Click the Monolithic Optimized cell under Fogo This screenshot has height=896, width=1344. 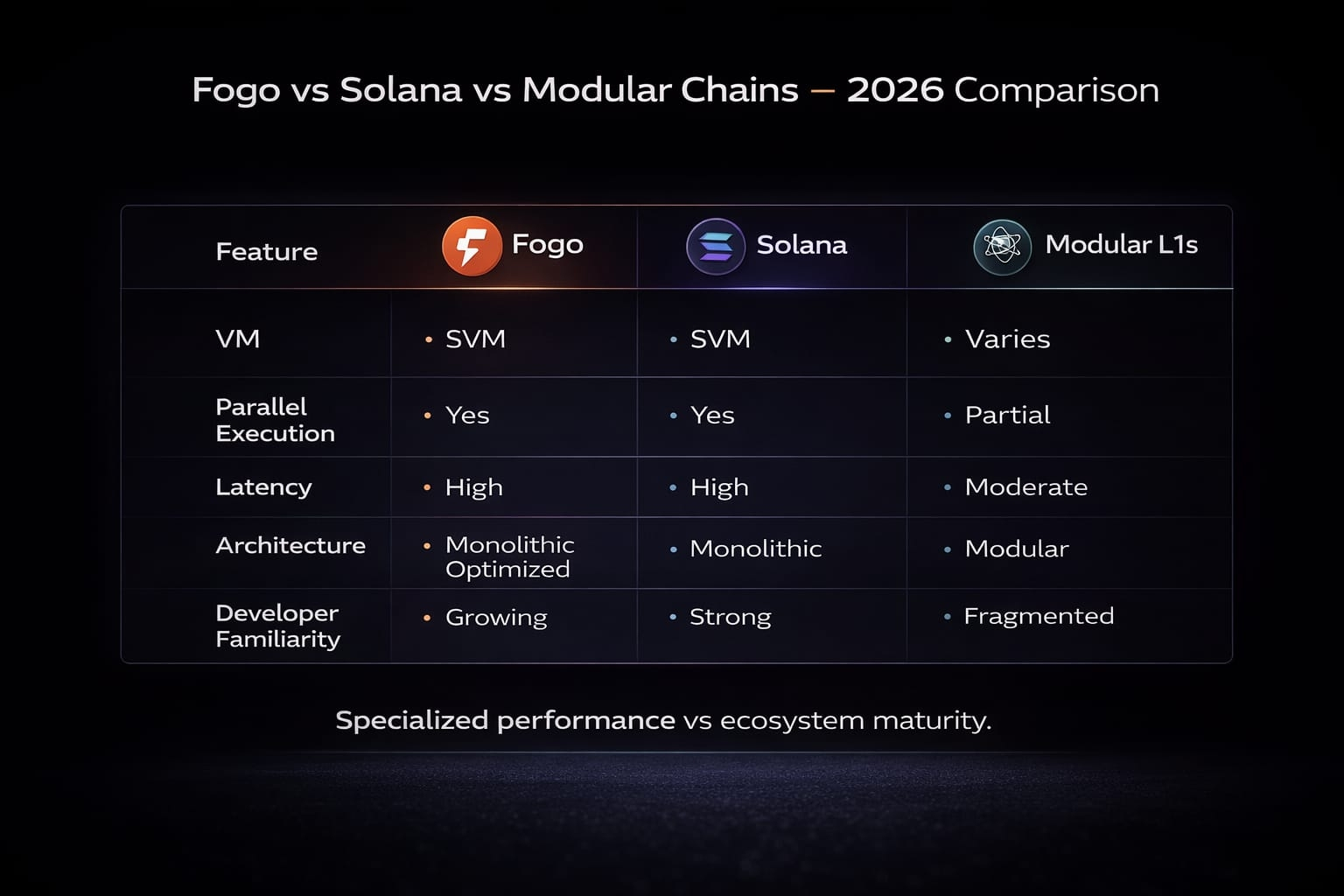[x=509, y=556]
